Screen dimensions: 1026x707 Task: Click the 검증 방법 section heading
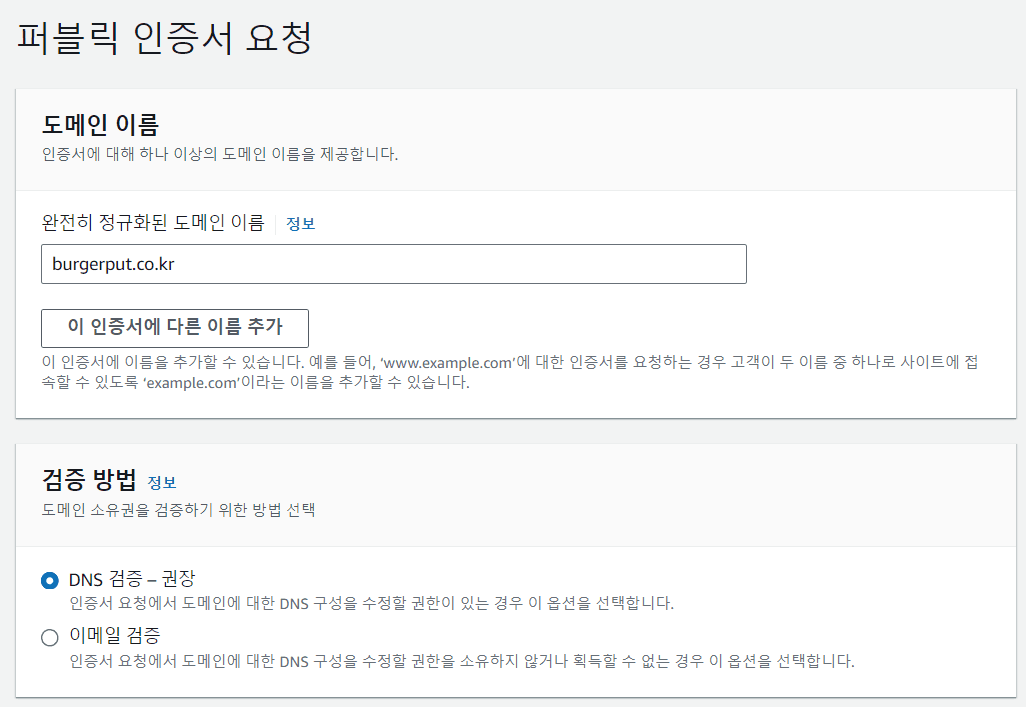pyautogui.click(x=89, y=481)
